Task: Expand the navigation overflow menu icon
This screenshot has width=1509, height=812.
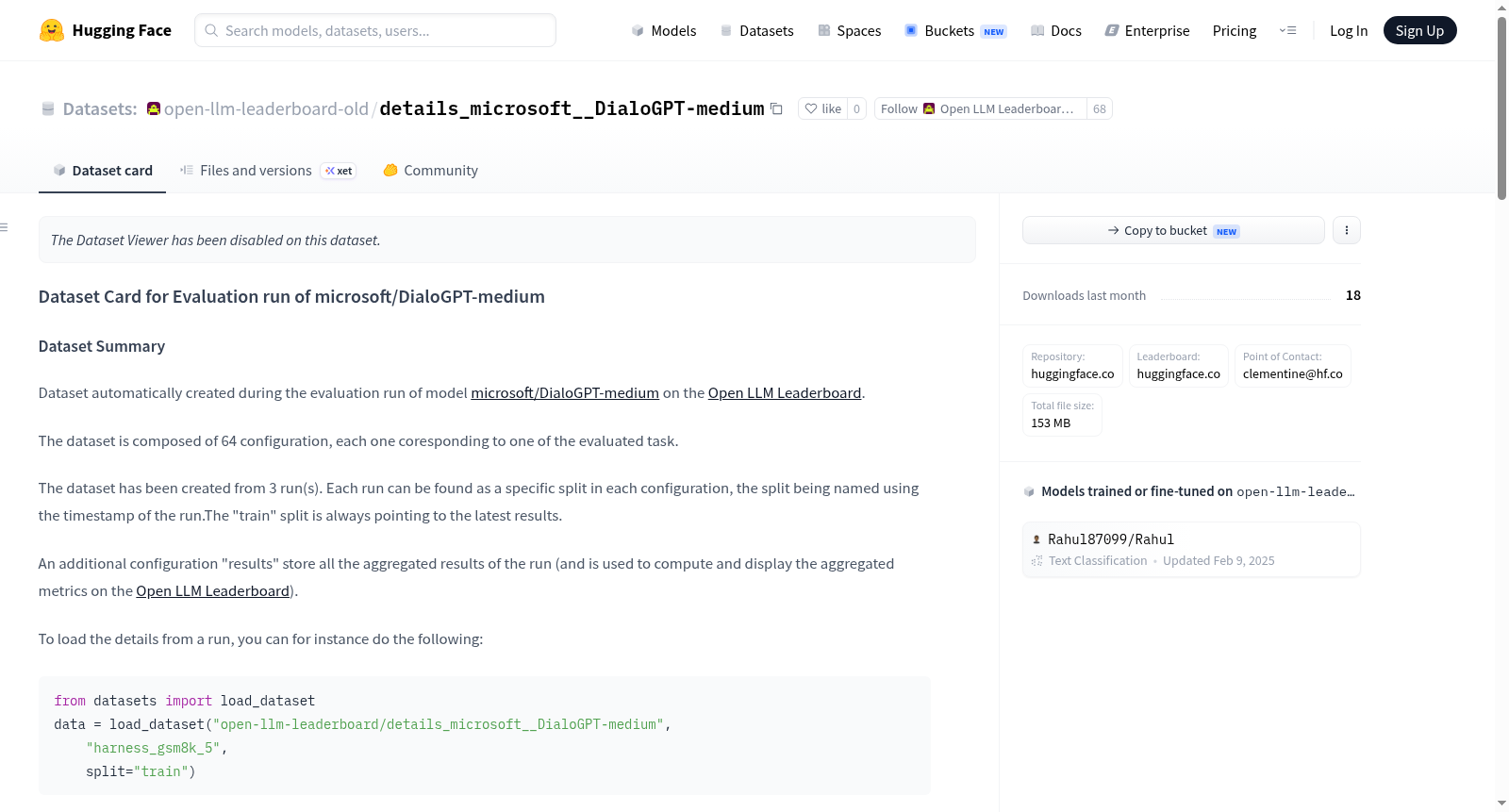Action: (x=1287, y=30)
